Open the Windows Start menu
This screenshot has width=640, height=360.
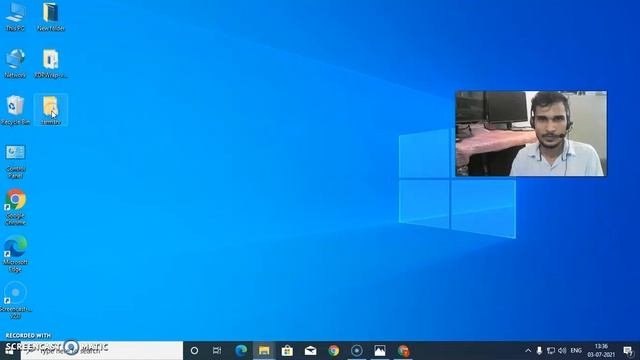(10, 350)
